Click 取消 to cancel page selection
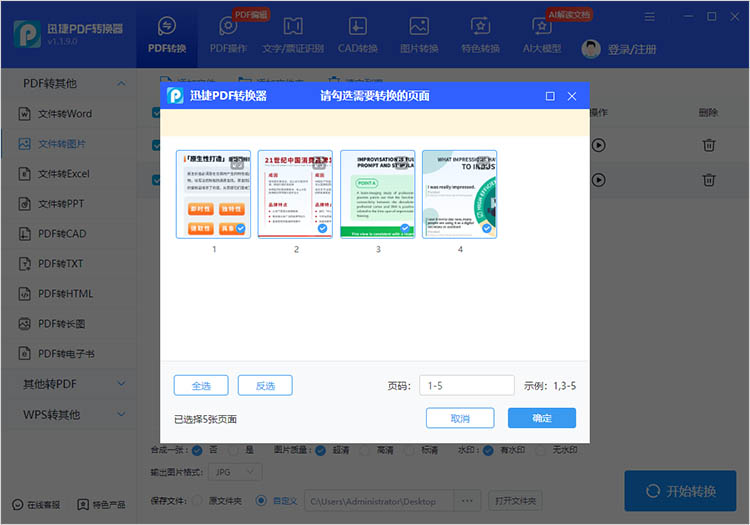 coord(460,418)
